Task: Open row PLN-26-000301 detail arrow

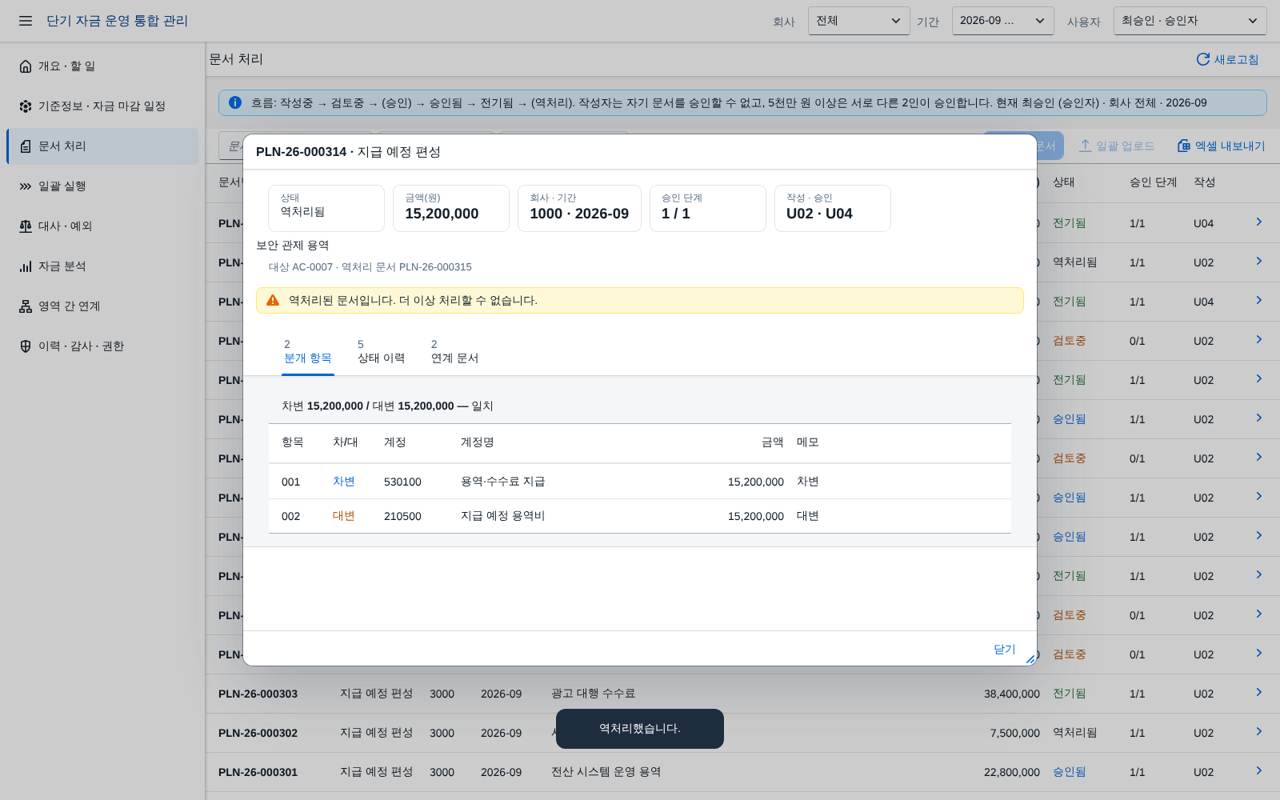Action: point(1259,771)
